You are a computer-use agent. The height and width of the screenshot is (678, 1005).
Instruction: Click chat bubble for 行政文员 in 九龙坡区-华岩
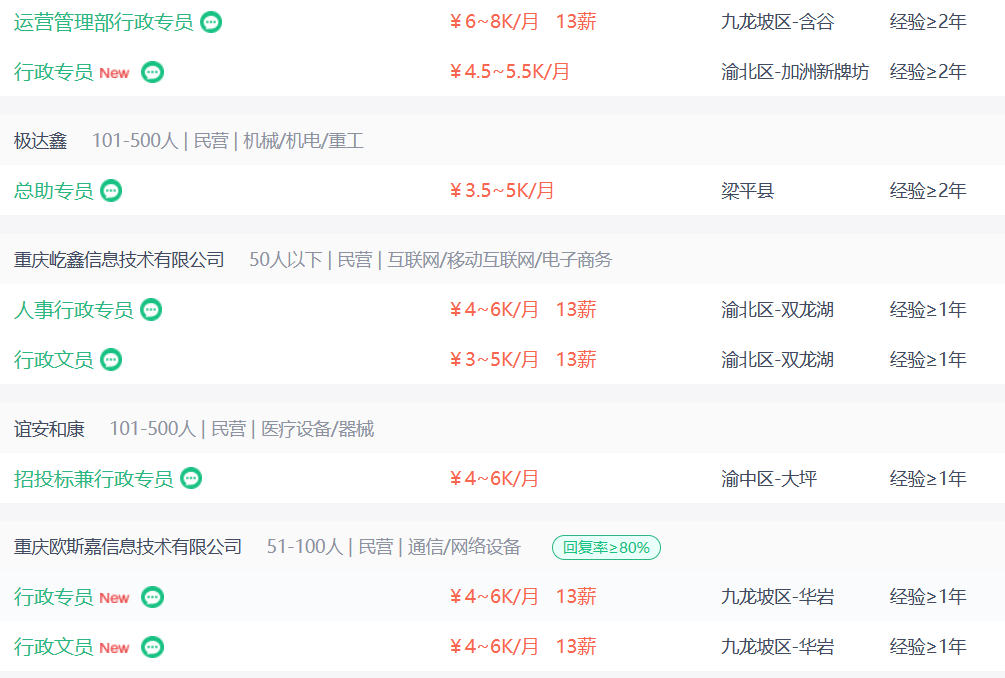coord(153,647)
